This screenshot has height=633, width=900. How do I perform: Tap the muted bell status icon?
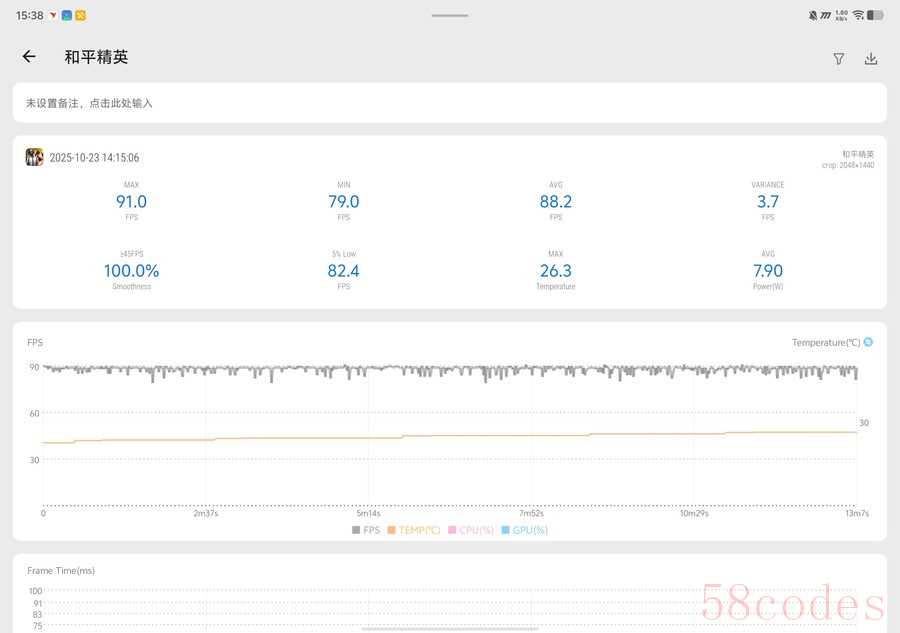click(813, 15)
